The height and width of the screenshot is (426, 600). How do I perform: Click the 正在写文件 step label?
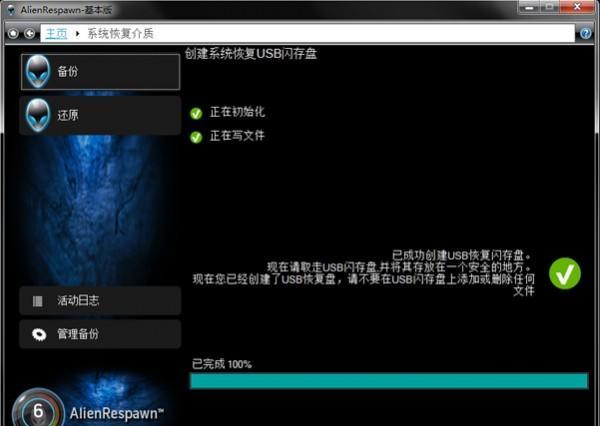pos(237,135)
